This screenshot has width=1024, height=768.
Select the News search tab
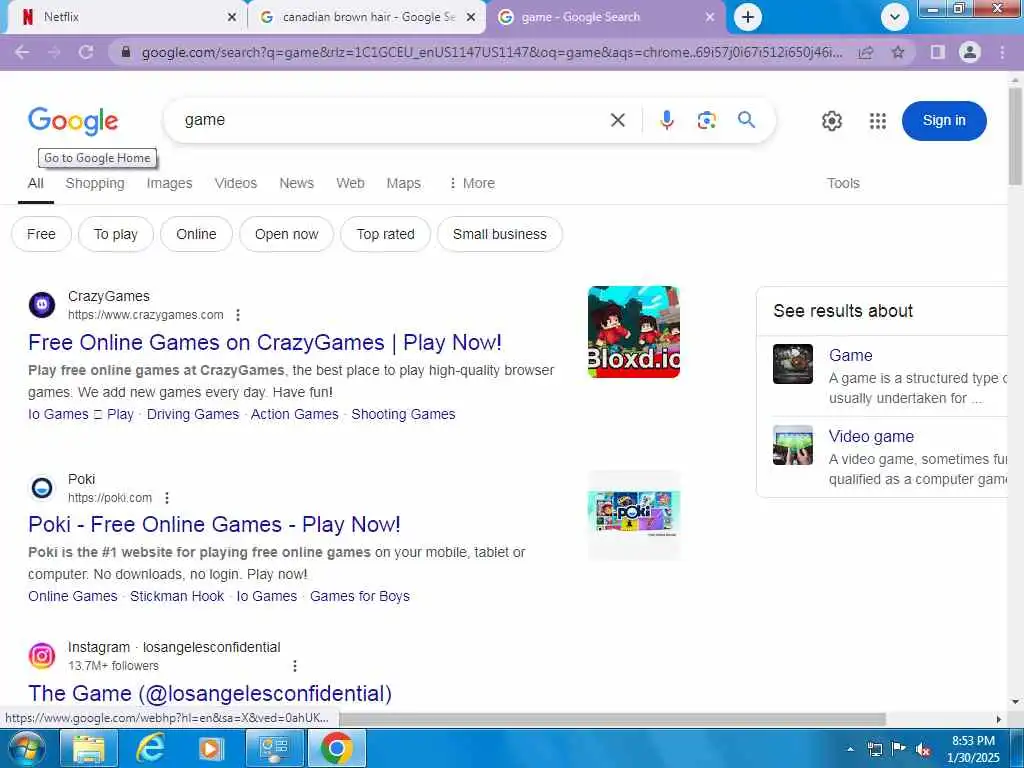click(x=296, y=184)
